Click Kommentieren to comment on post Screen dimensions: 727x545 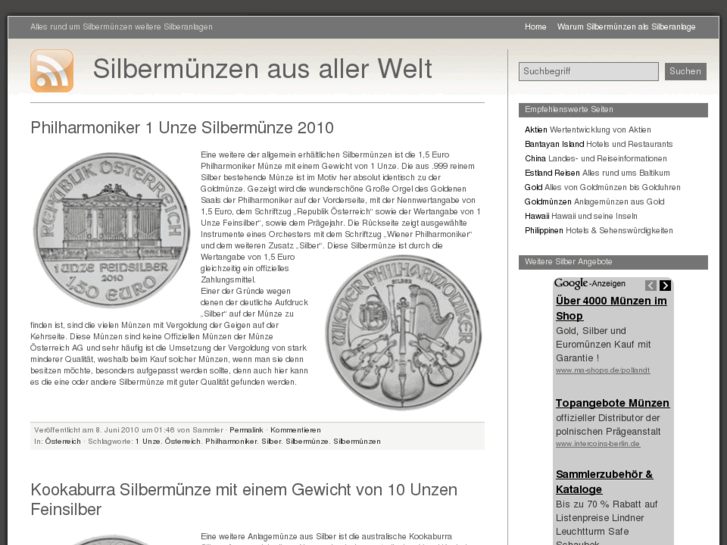coord(295,430)
